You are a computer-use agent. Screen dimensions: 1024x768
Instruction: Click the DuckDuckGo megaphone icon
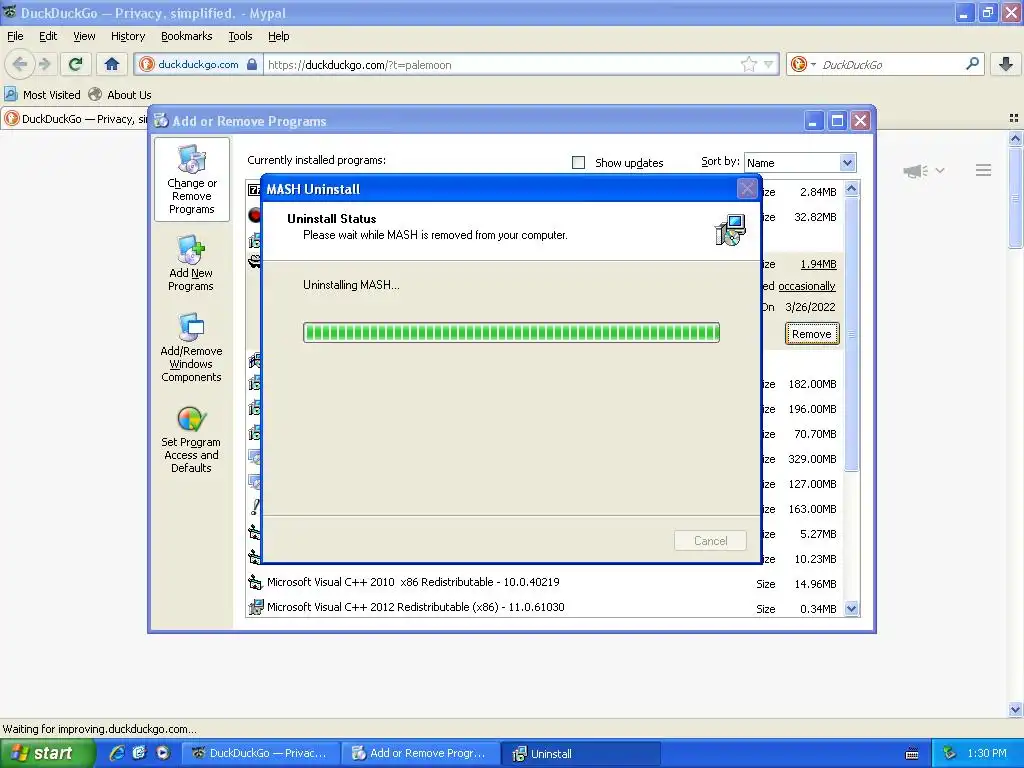915,170
